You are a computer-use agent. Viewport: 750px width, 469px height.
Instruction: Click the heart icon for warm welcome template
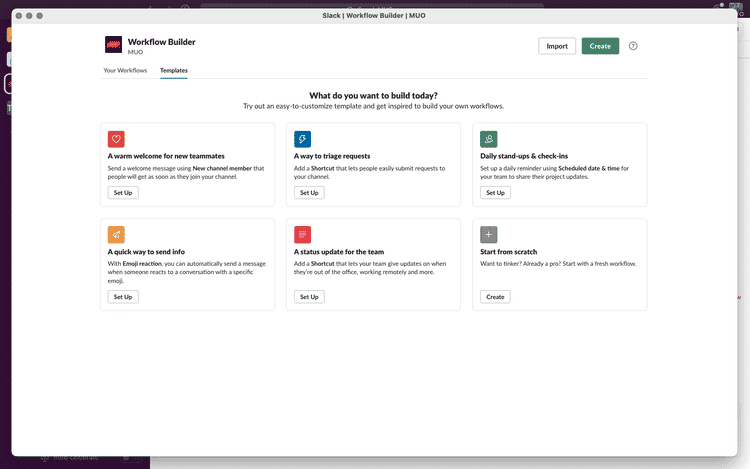(116, 139)
